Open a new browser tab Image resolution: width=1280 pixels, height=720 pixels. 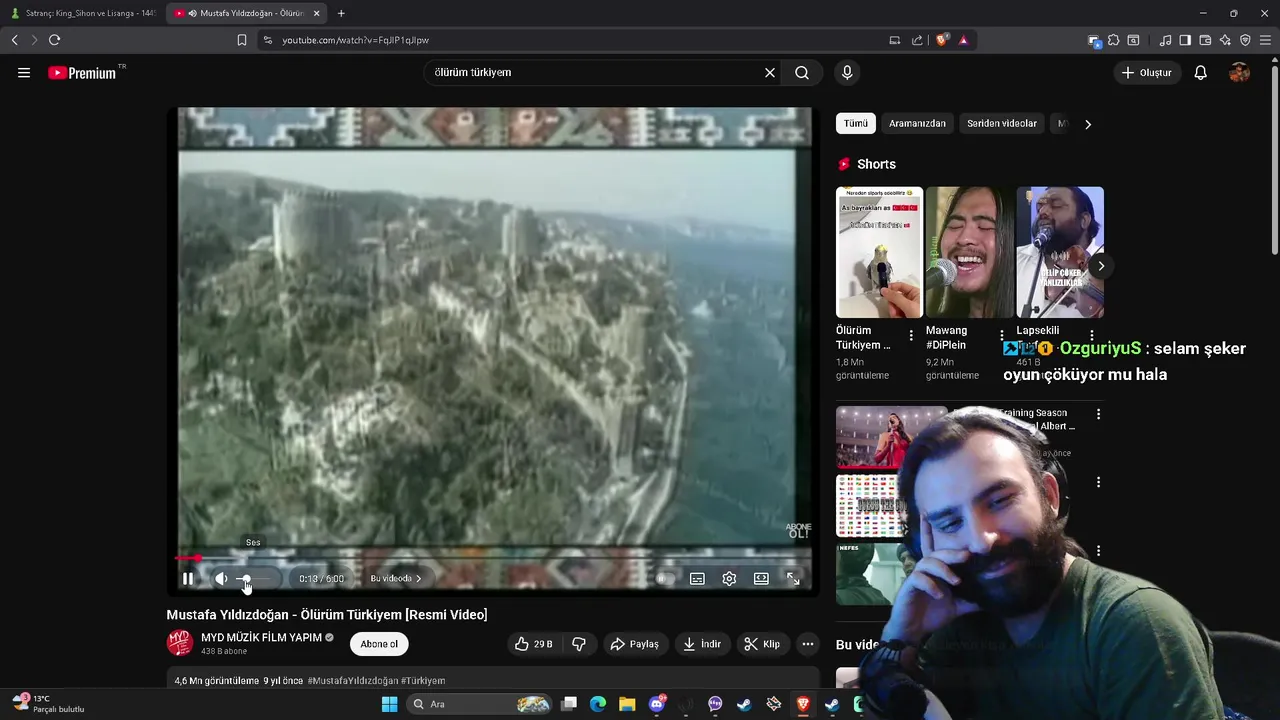click(x=341, y=13)
